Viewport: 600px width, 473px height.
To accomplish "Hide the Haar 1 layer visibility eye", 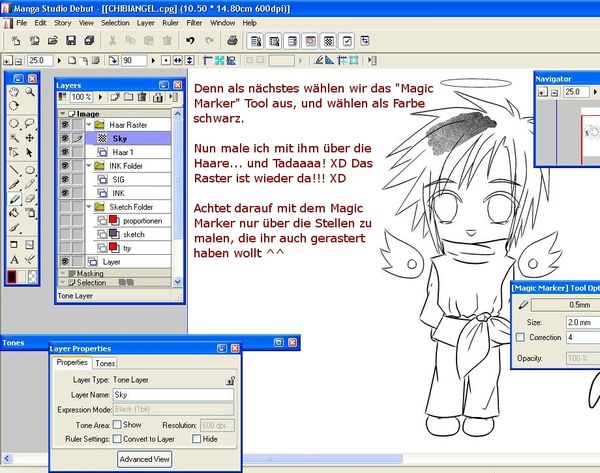I will tap(65, 152).
